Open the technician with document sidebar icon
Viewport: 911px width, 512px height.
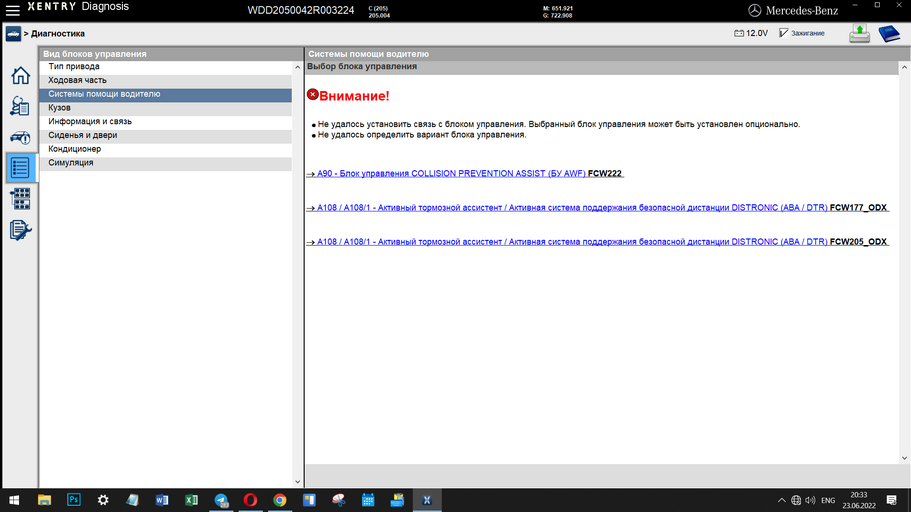point(20,106)
